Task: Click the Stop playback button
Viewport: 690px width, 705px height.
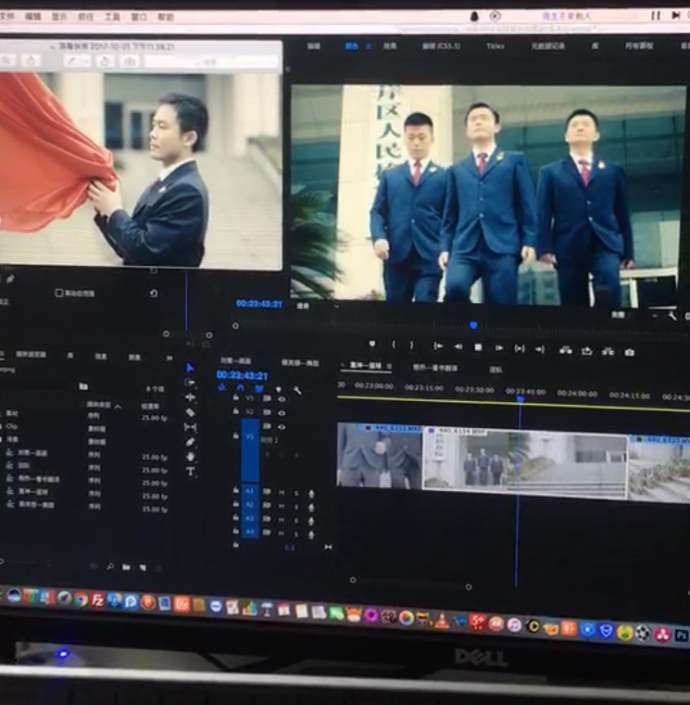Action: [x=478, y=348]
